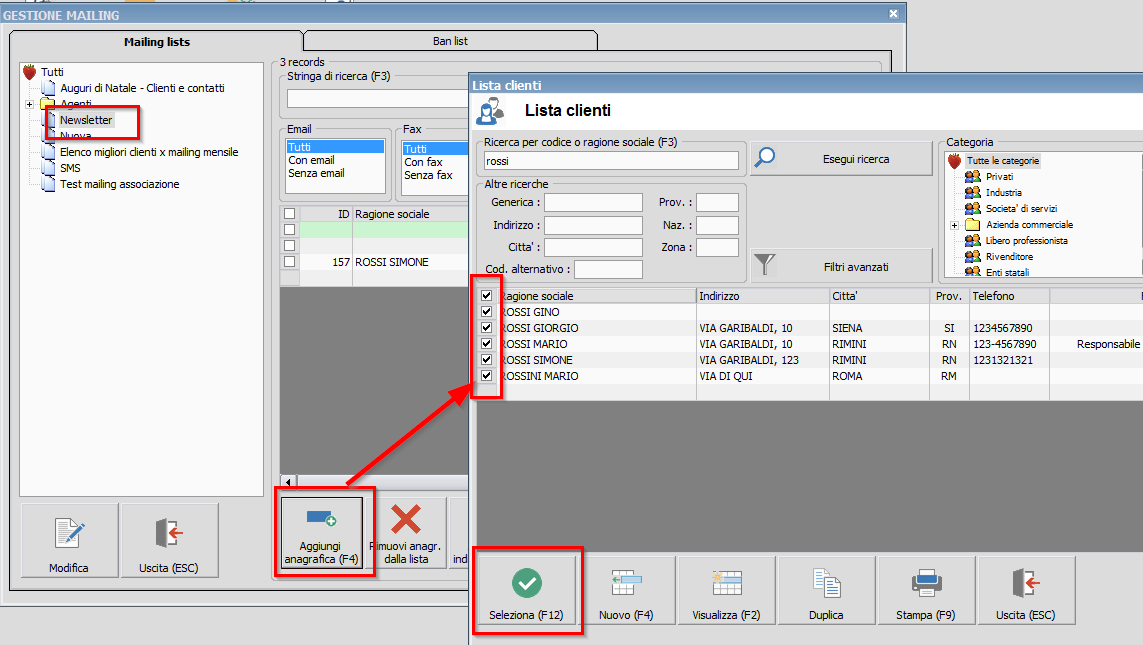The width and height of the screenshot is (1143, 645).
Task: Select Auguri di Natale - Clienti e contatti
Action: click(x=142, y=87)
